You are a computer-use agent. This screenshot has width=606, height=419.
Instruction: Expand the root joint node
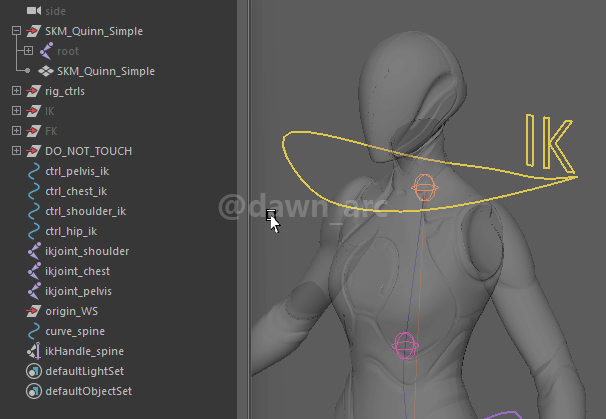tap(28, 51)
